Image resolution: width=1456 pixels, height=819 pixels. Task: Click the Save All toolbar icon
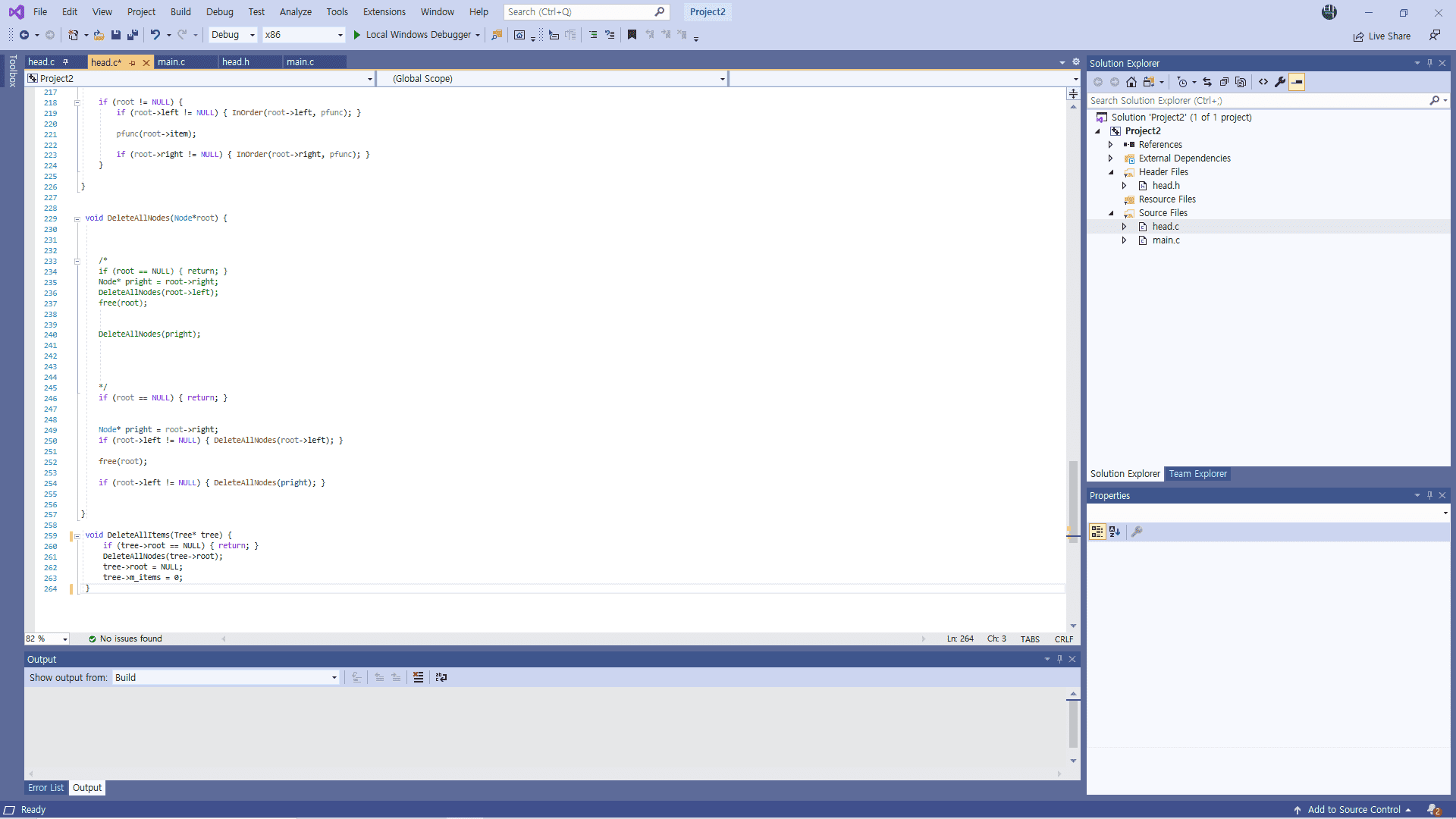click(133, 35)
